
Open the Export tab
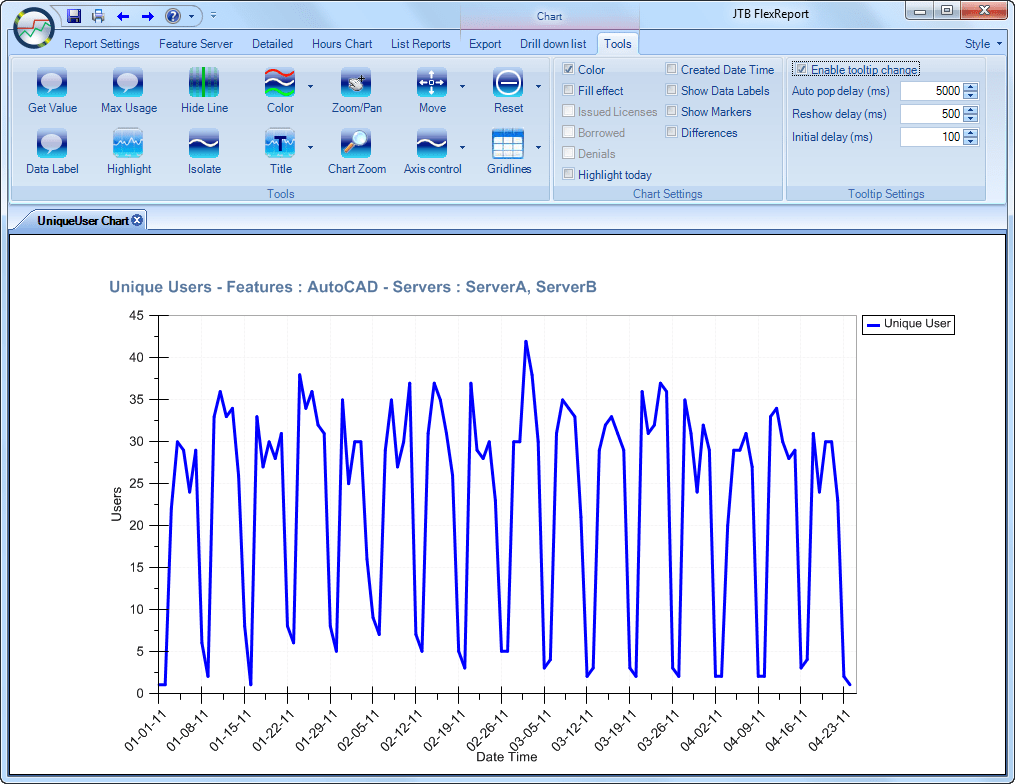pyautogui.click(x=485, y=44)
